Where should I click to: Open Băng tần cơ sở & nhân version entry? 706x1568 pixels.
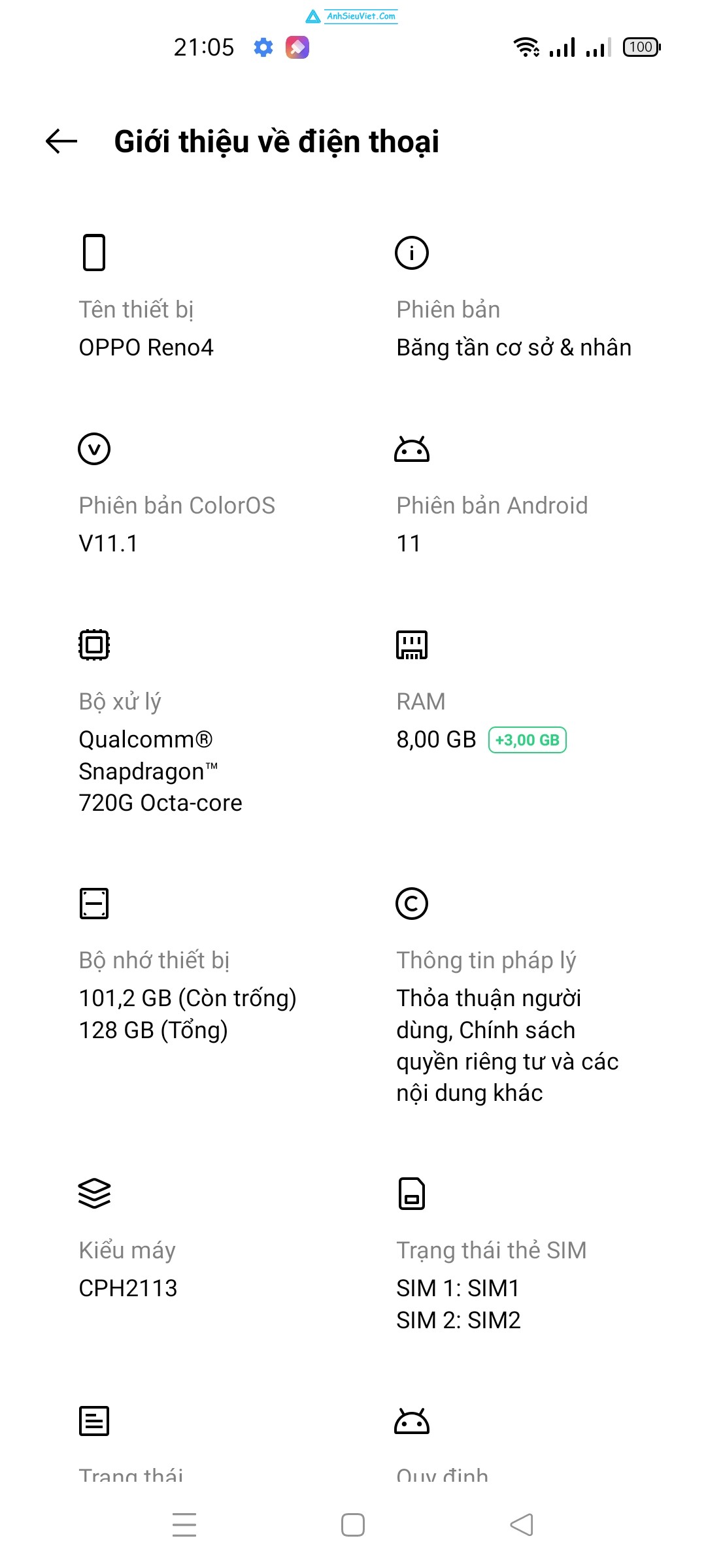514,348
